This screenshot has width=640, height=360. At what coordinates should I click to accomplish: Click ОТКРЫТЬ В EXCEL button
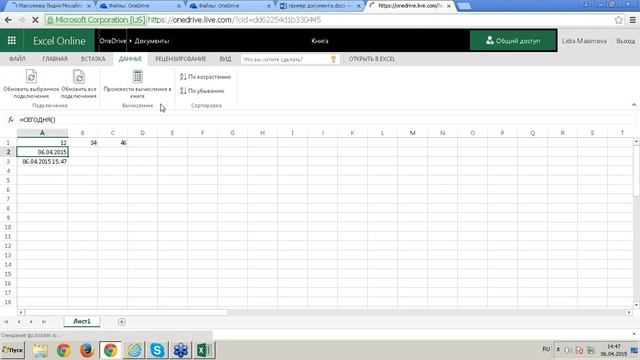pos(371,59)
